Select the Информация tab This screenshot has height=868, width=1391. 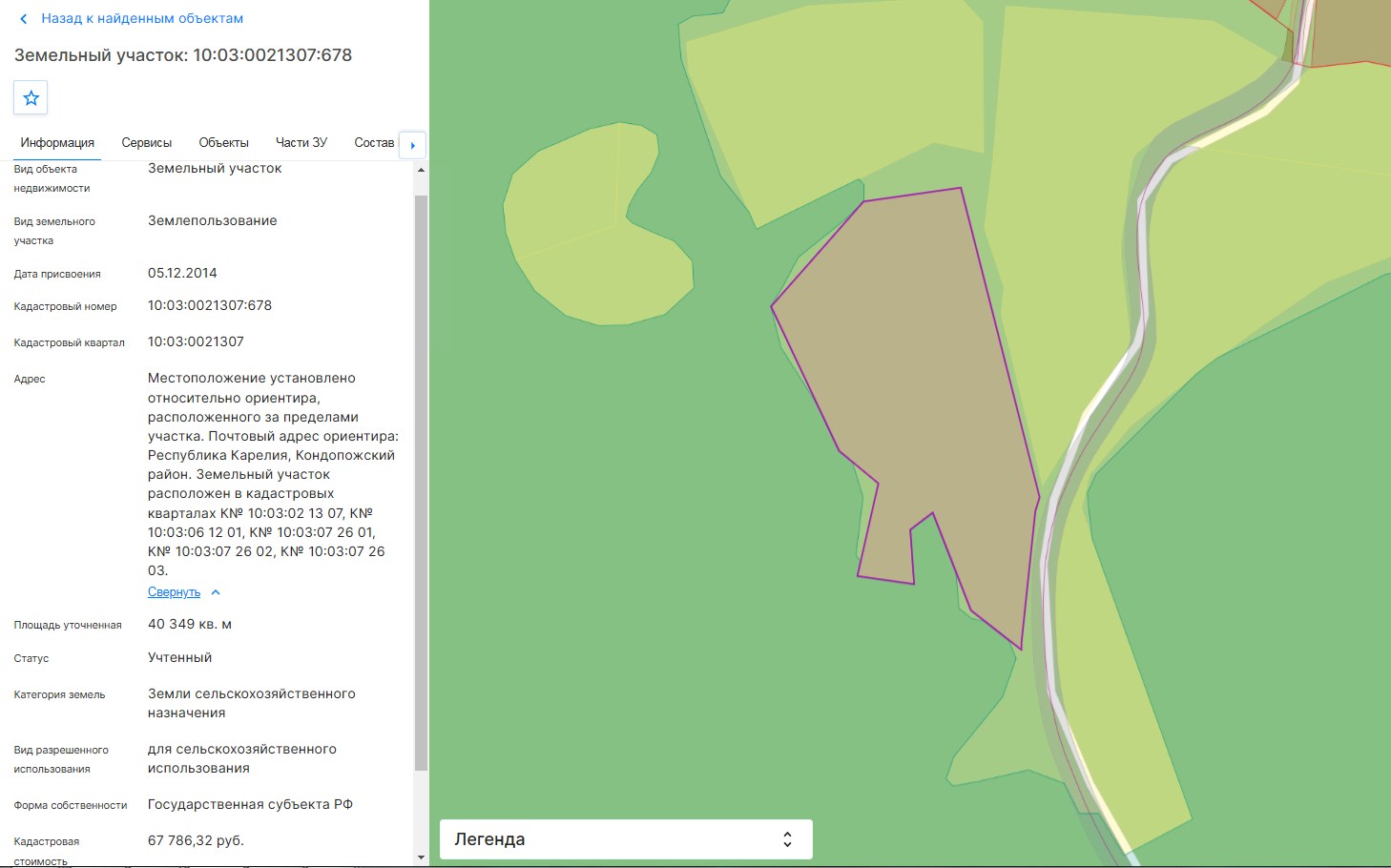pyautogui.click(x=57, y=143)
